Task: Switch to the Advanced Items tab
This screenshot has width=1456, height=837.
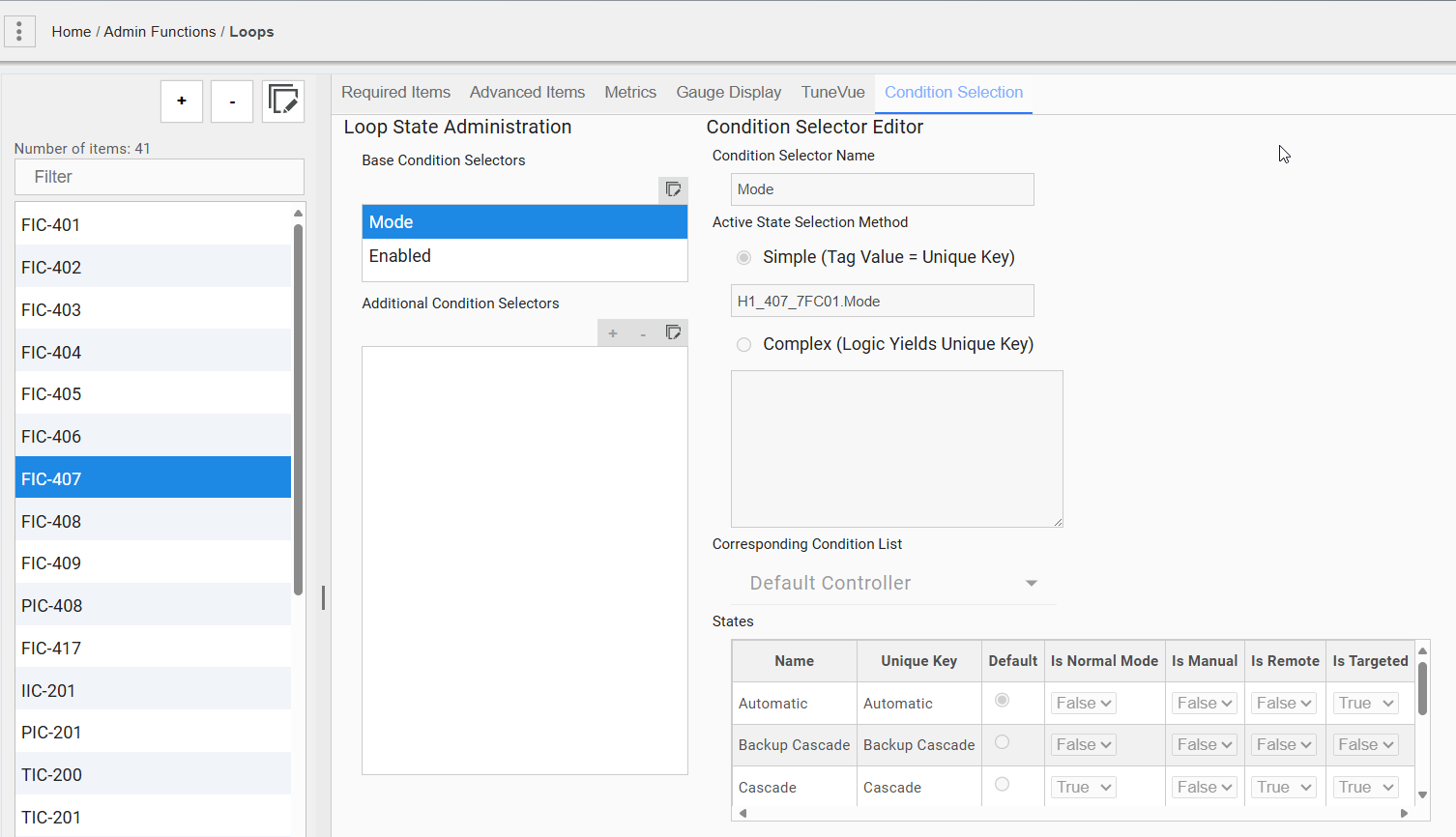Action: (527, 93)
